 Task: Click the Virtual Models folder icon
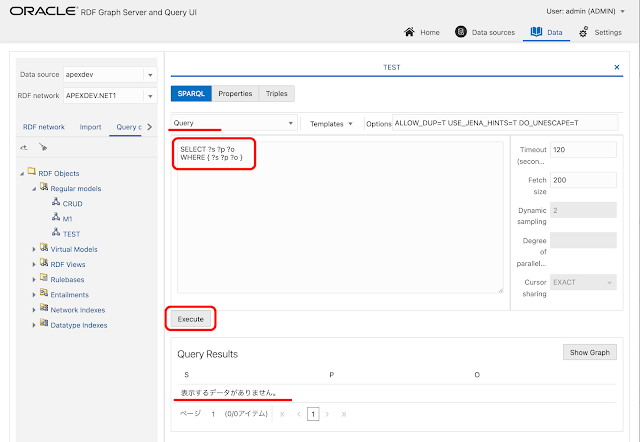[44, 247]
